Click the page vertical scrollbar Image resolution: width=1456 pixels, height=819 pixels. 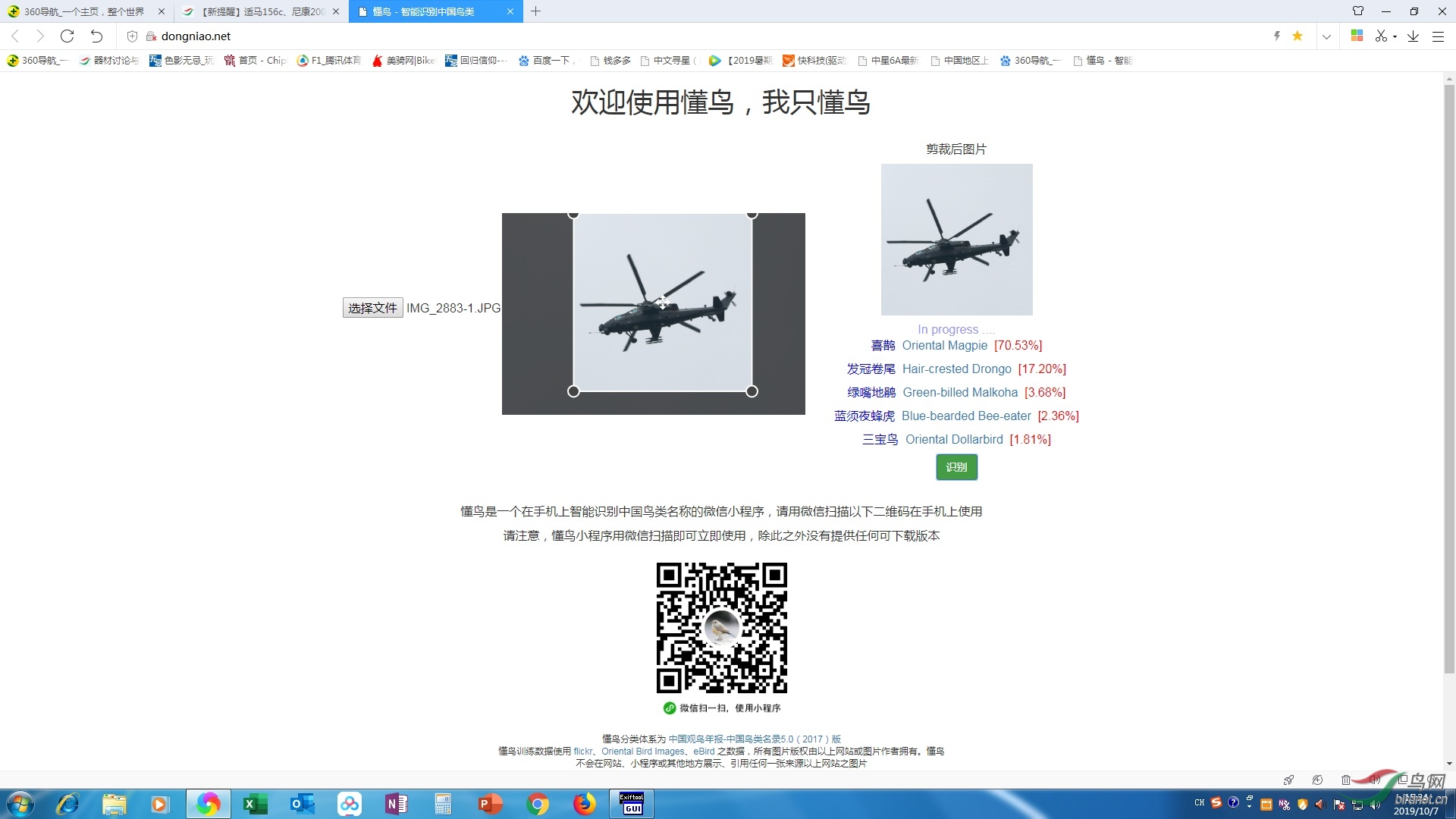click(1449, 379)
